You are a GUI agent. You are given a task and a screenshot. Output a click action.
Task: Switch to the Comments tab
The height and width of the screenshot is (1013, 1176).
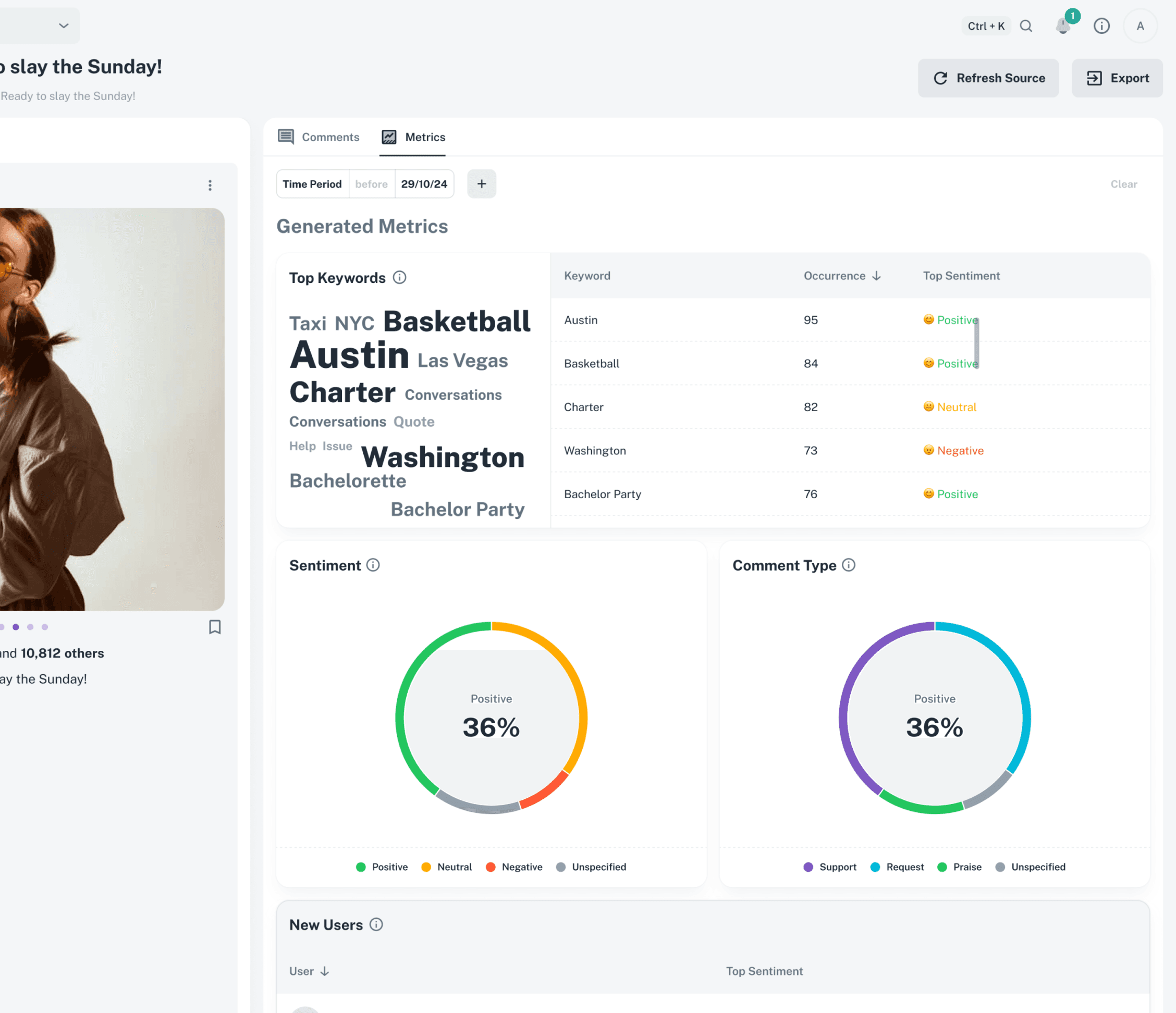point(319,137)
